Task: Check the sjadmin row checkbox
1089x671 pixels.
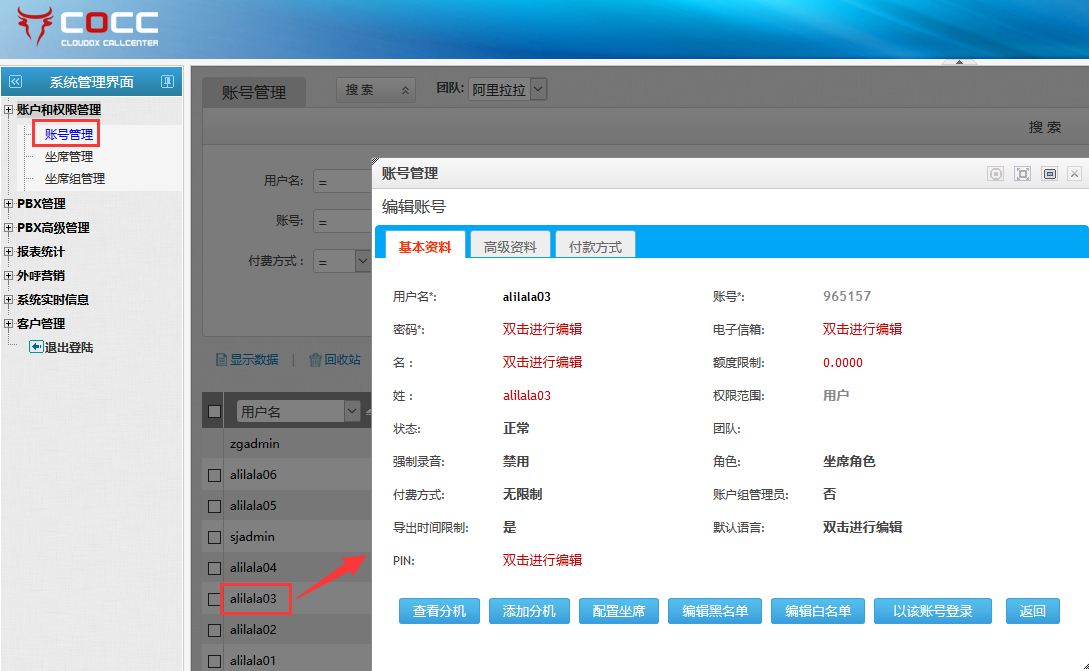Action: [214, 537]
